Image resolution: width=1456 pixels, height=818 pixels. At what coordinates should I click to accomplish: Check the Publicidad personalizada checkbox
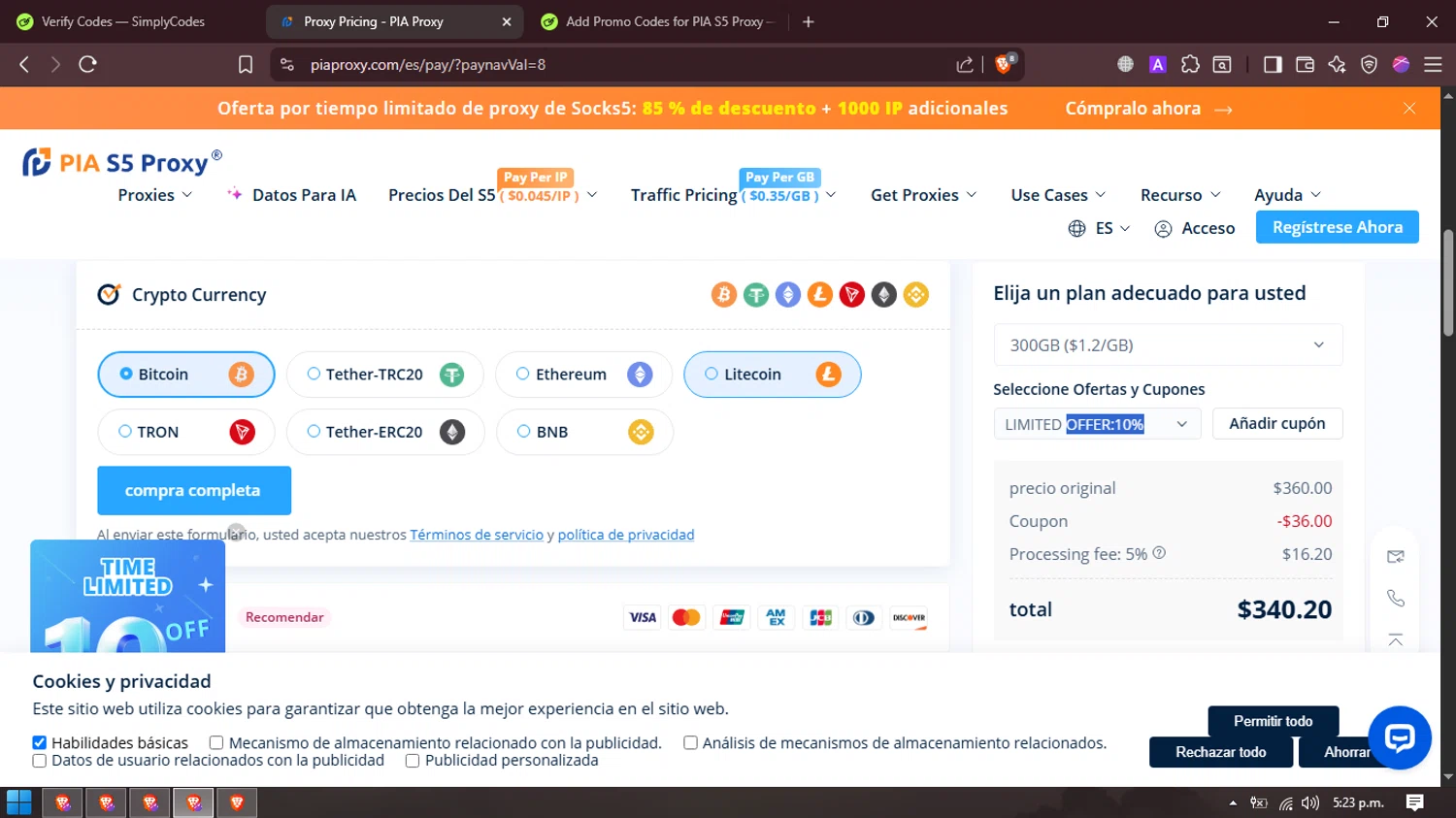(413, 761)
